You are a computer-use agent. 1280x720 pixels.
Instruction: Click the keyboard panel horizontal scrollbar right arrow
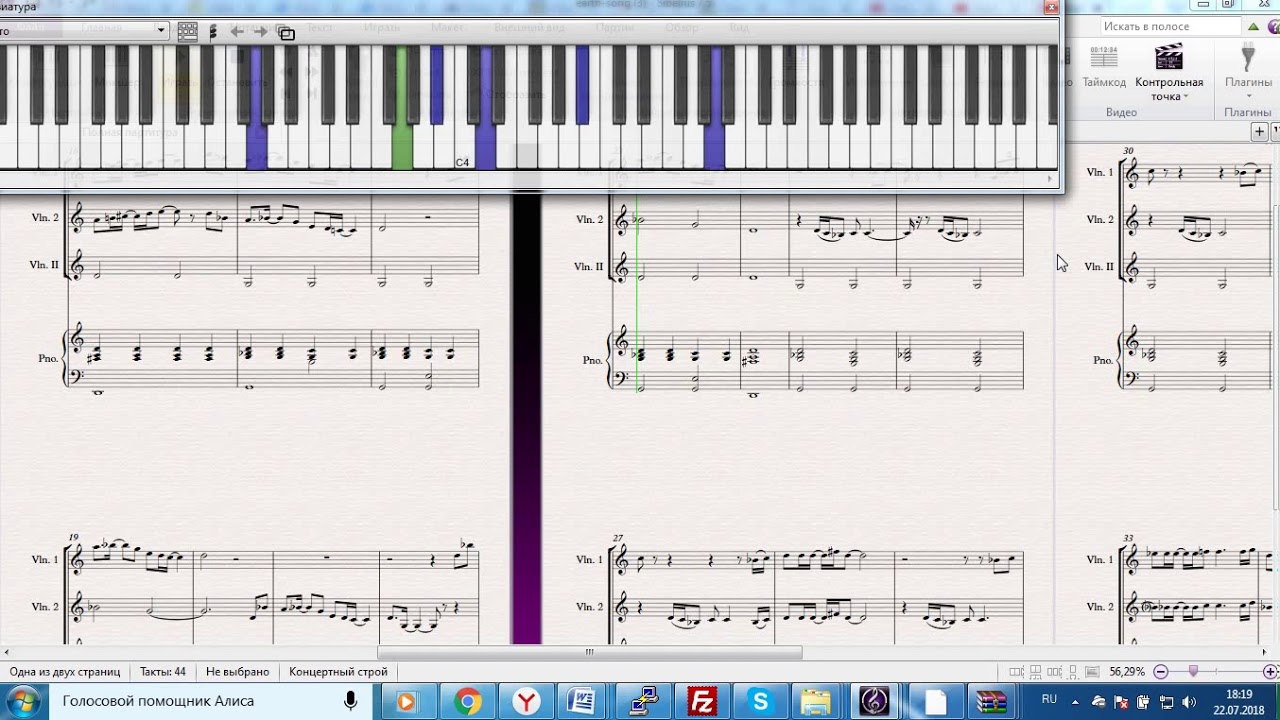pos(1050,180)
